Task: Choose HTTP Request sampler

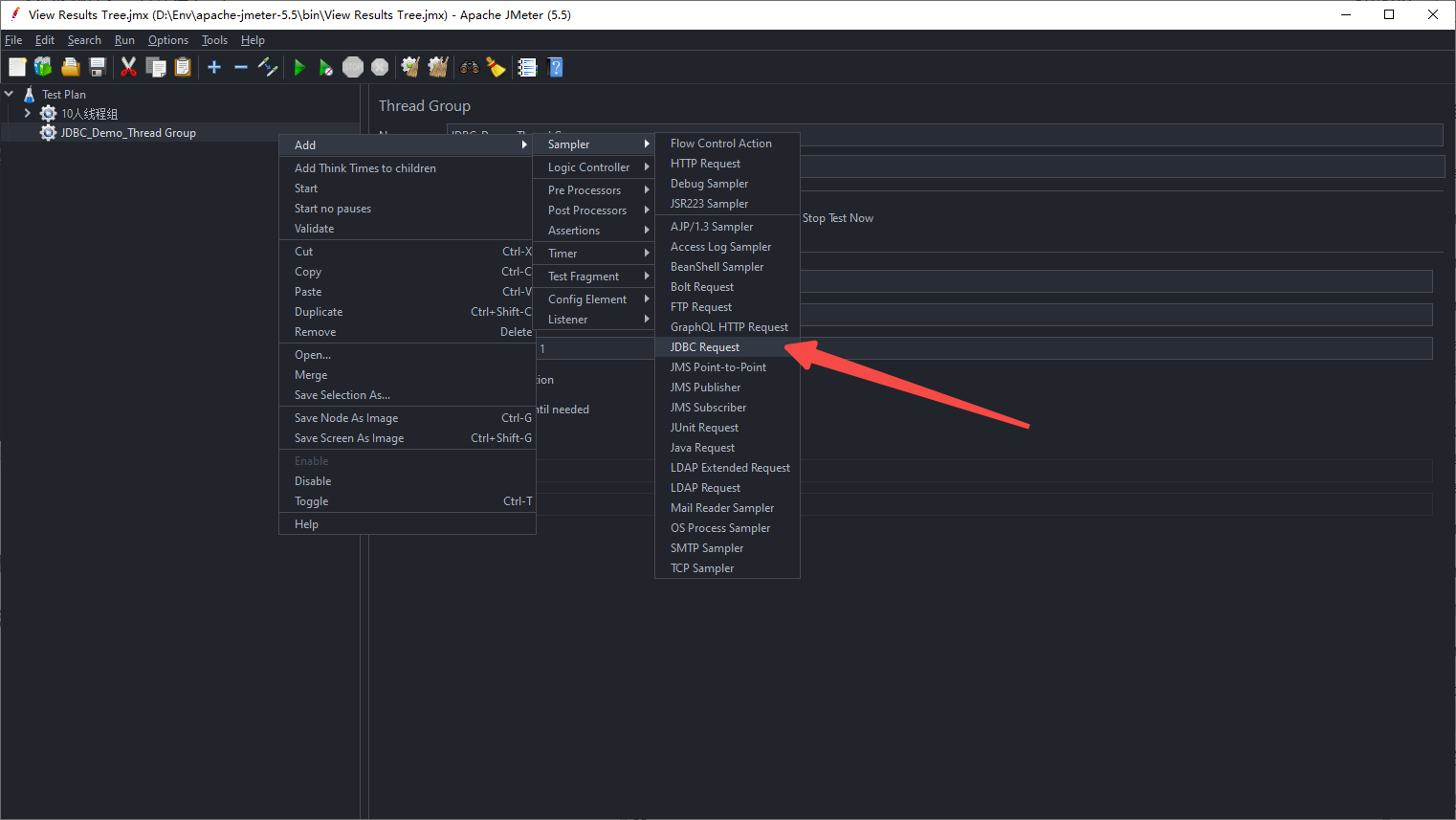Action: [727, 163]
